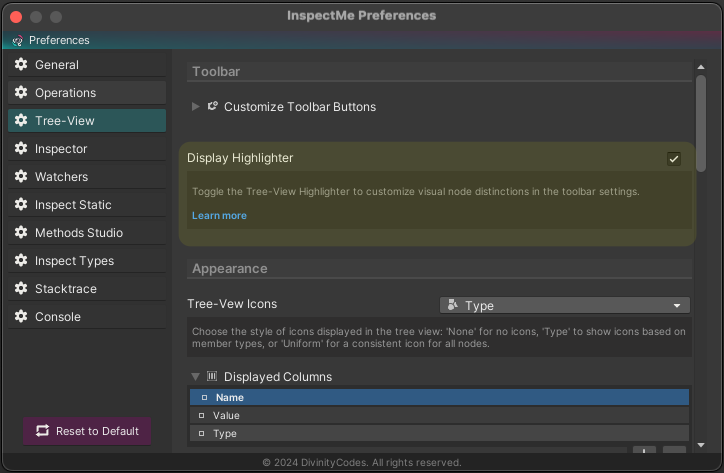724x473 pixels.
Task: Select the Type column's square handle
Action: tap(201, 434)
